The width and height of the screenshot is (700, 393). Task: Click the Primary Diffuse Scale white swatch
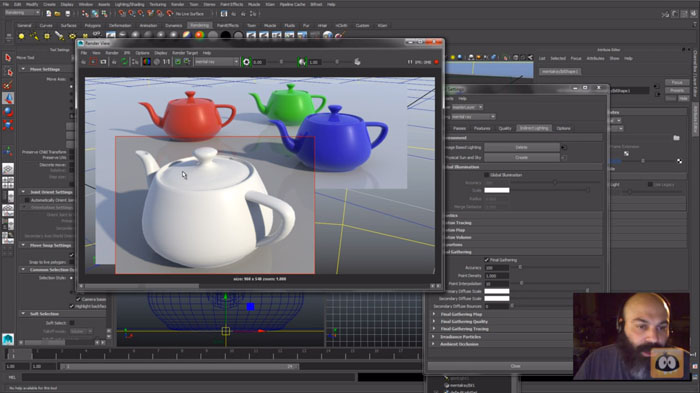[x=496, y=291]
